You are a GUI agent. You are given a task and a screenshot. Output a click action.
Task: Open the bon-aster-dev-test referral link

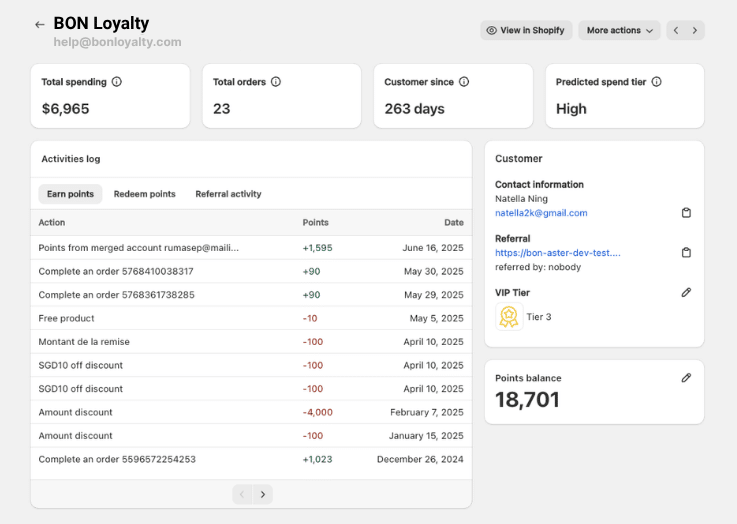point(557,253)
